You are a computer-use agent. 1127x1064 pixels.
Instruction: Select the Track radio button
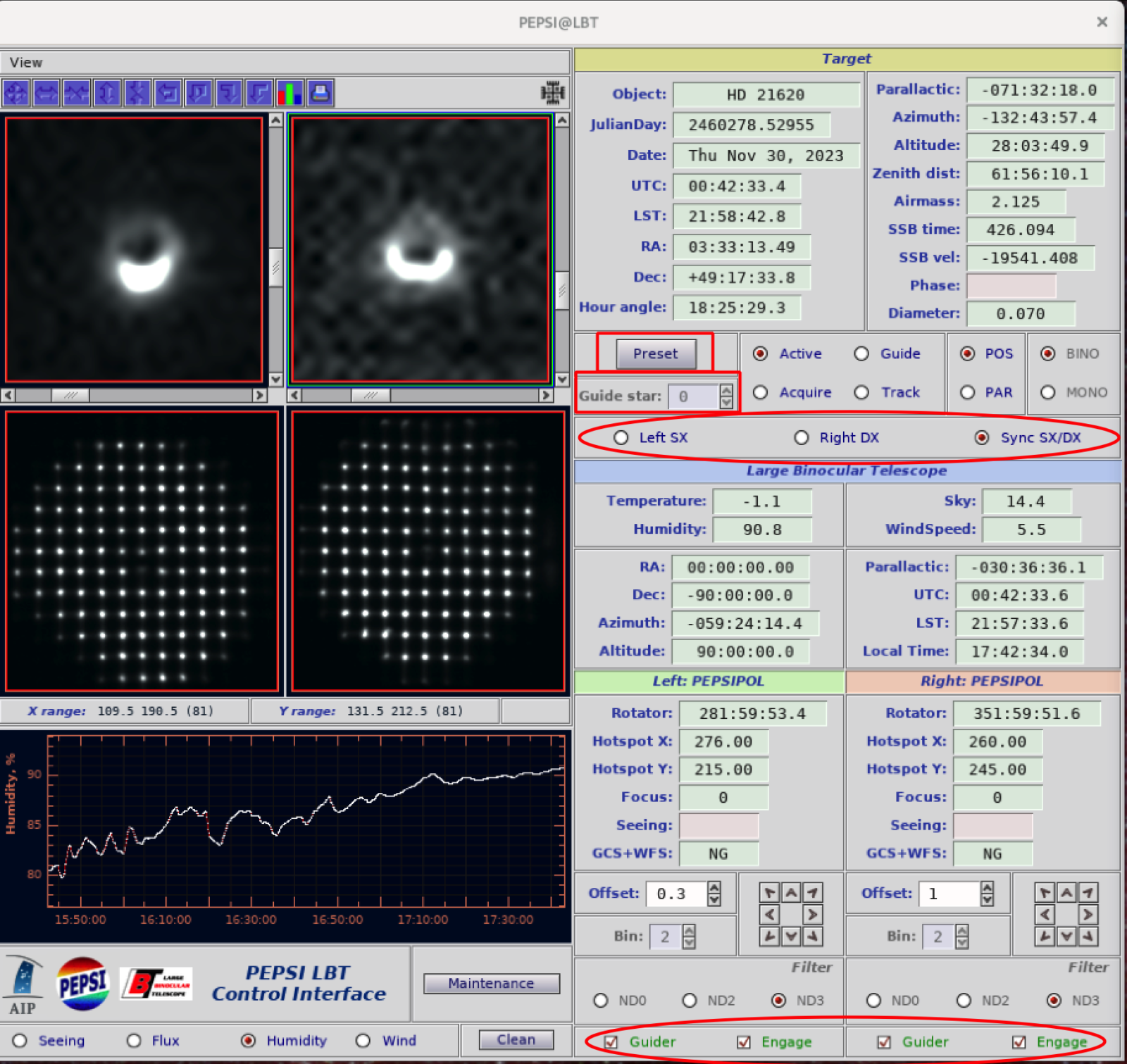pyautogui.click(x=861, y=392)
